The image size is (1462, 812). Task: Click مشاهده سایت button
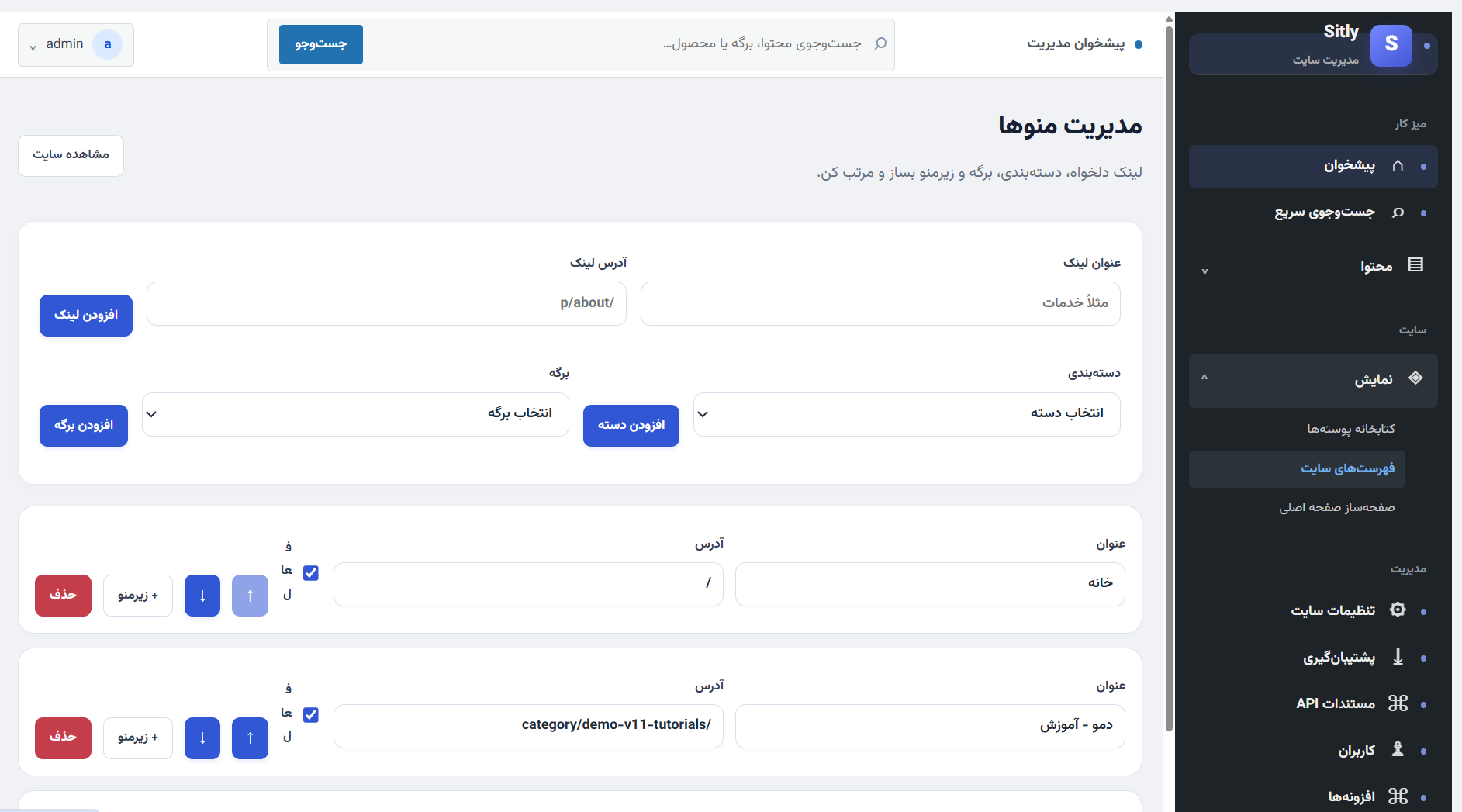(x=71, y=155)
